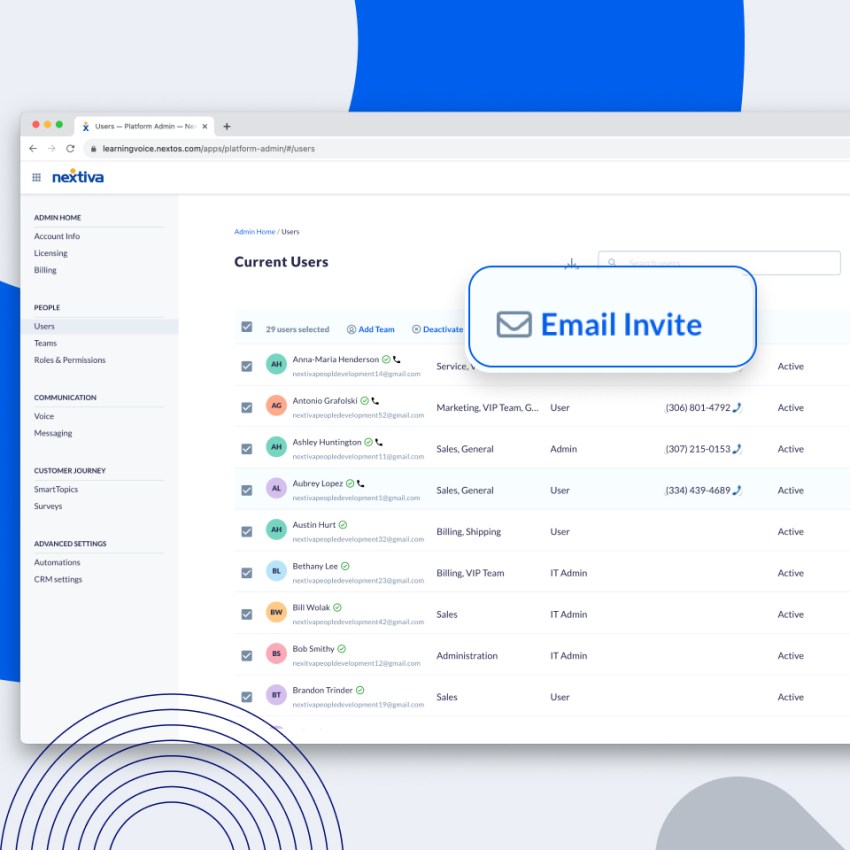Uncheck the checkbox for Anna-Maria Henderson
This screenshot has width=850, height=850.
(x=247, y=366)
